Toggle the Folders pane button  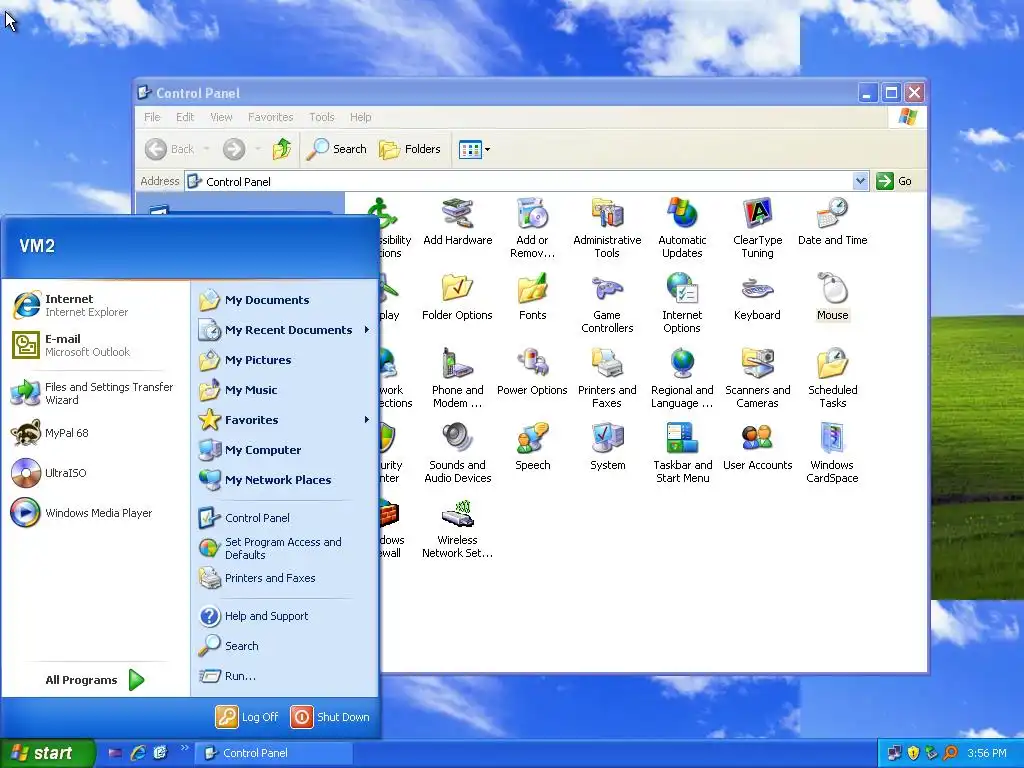click(x=410, y=150)
